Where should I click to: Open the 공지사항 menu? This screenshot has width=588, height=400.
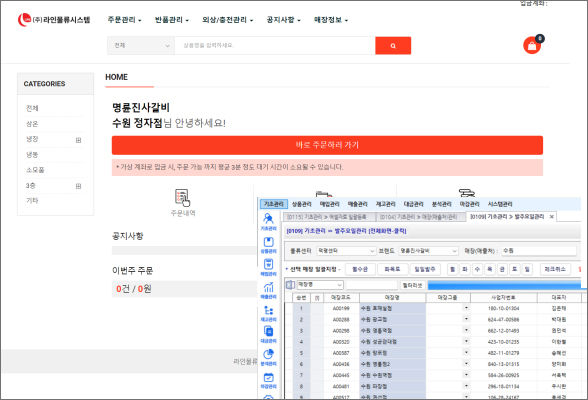[283, 20]
